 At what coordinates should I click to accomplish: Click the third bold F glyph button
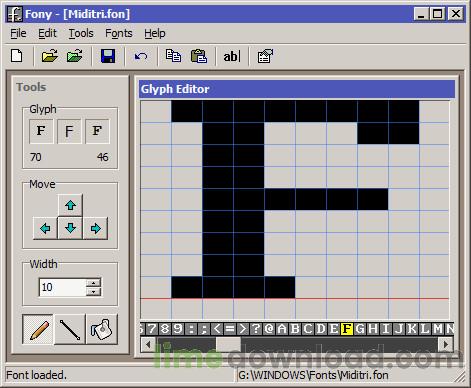97,131
